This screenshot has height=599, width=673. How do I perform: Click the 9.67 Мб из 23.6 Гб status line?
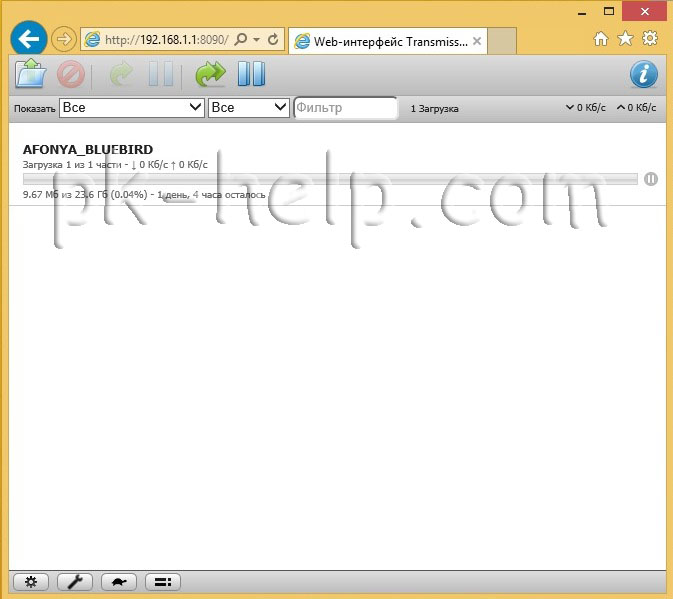(x=144, y=195)
